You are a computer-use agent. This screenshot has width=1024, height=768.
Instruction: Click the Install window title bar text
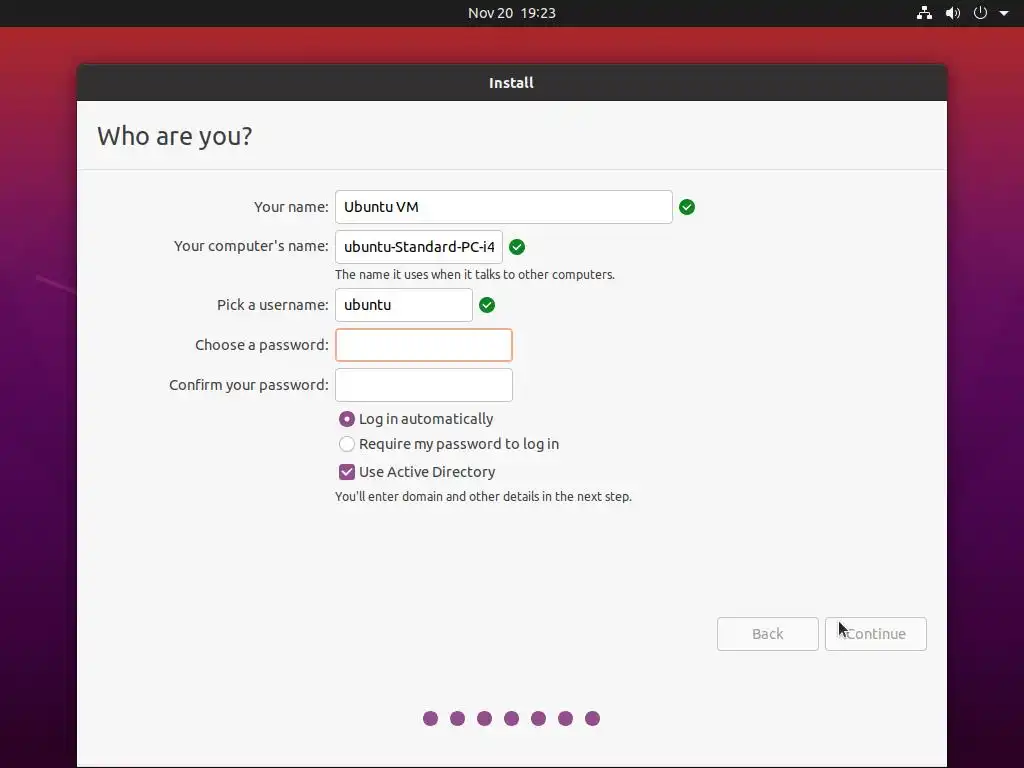click(511, 83)
